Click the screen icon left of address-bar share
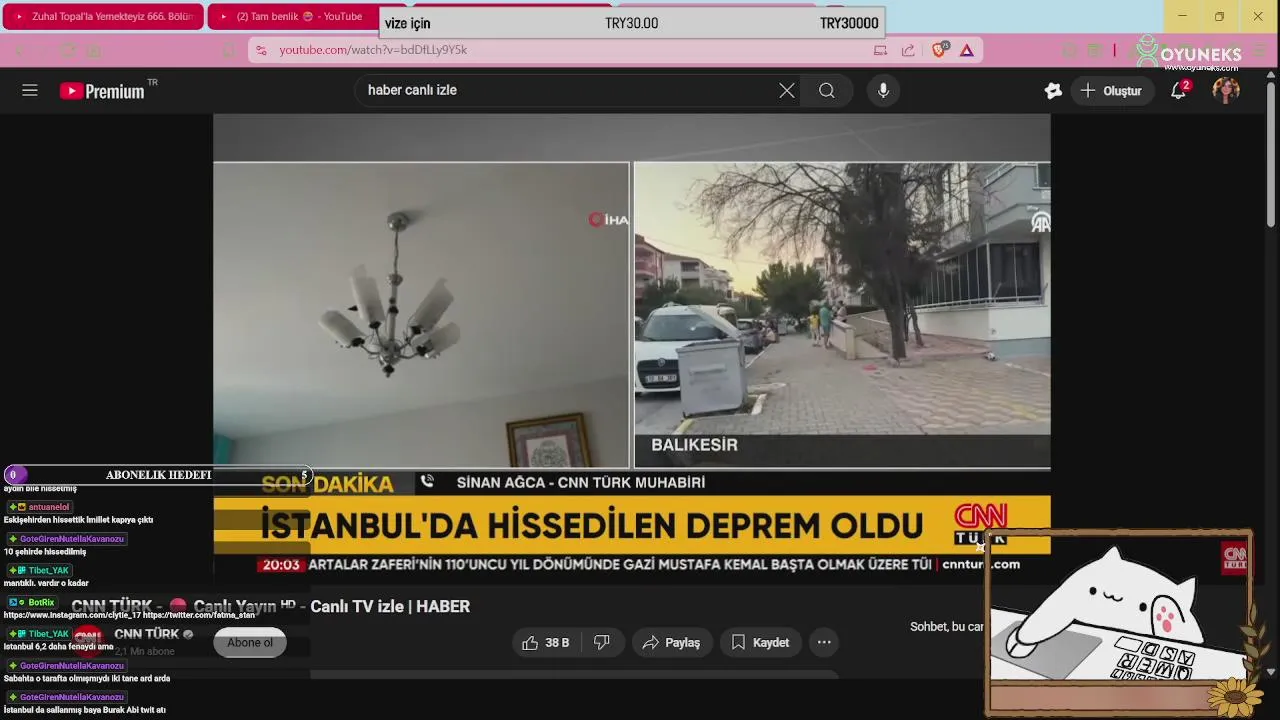This screenshot has height=720, width=1280. click(880, 50)
